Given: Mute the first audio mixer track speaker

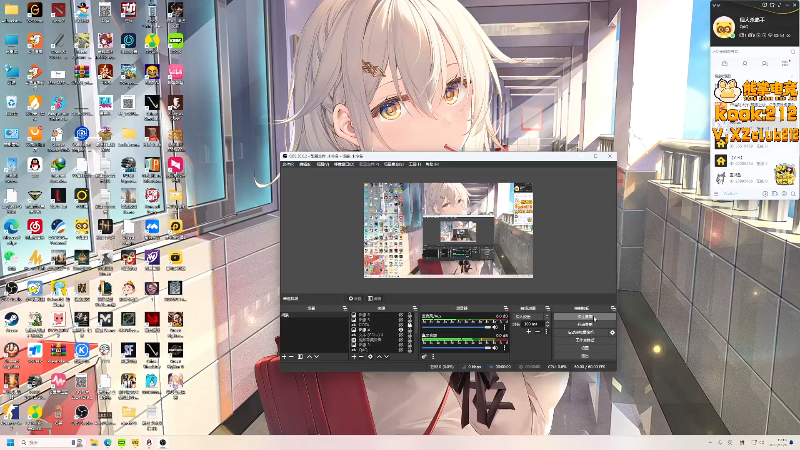Looking at the screenshot, I should click(495, 327).
